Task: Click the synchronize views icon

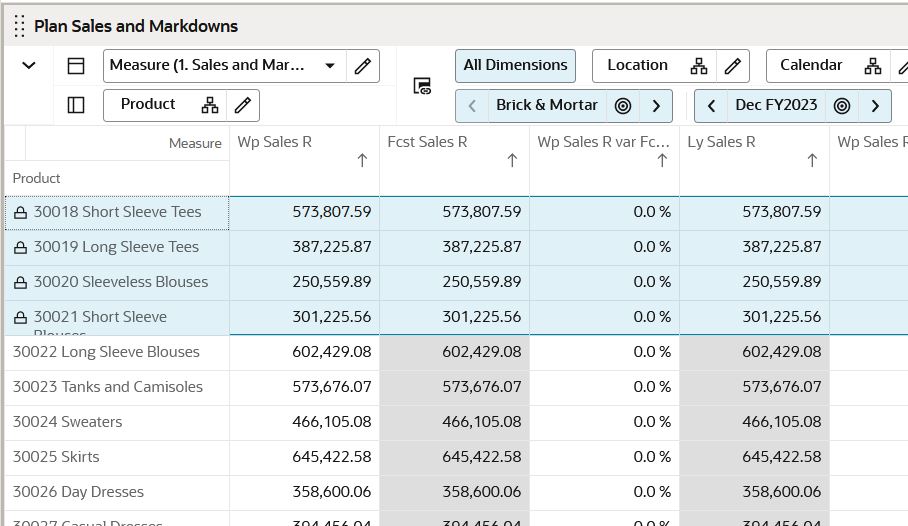Action: click(422, 86)
